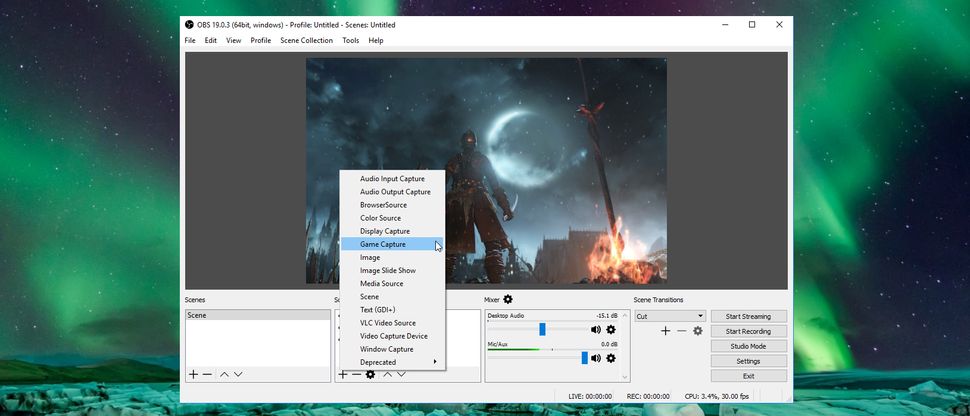
Task: Open the Help menu
Action: click(376, 40)
